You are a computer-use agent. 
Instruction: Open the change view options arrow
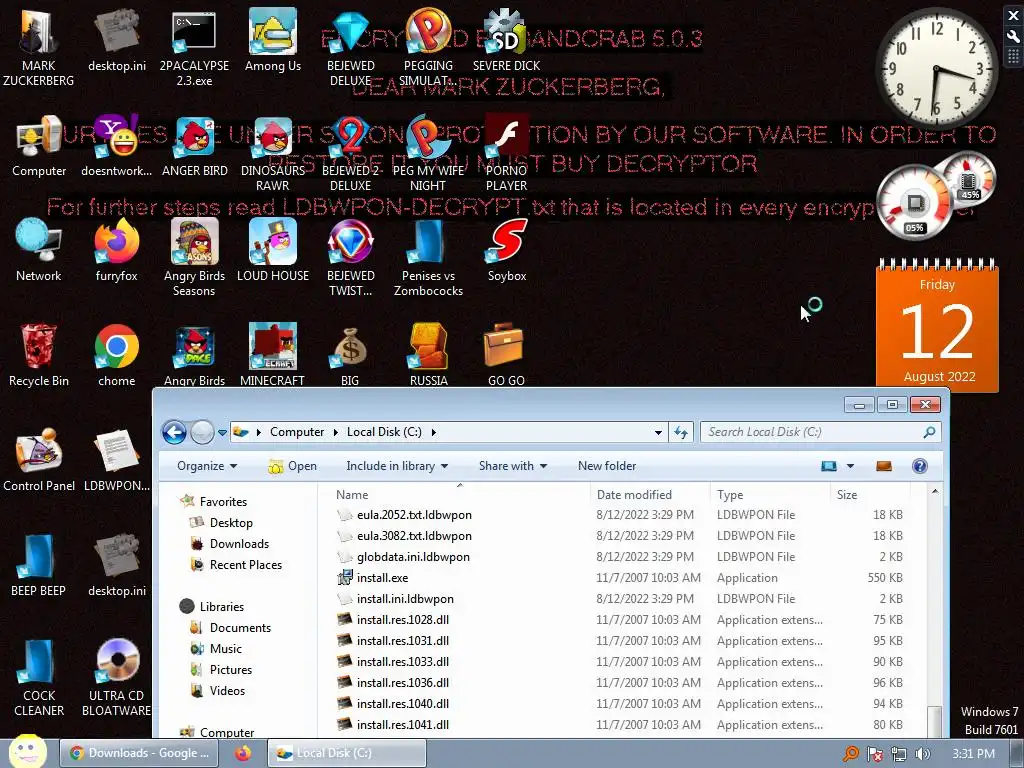(x=850, y=466)
